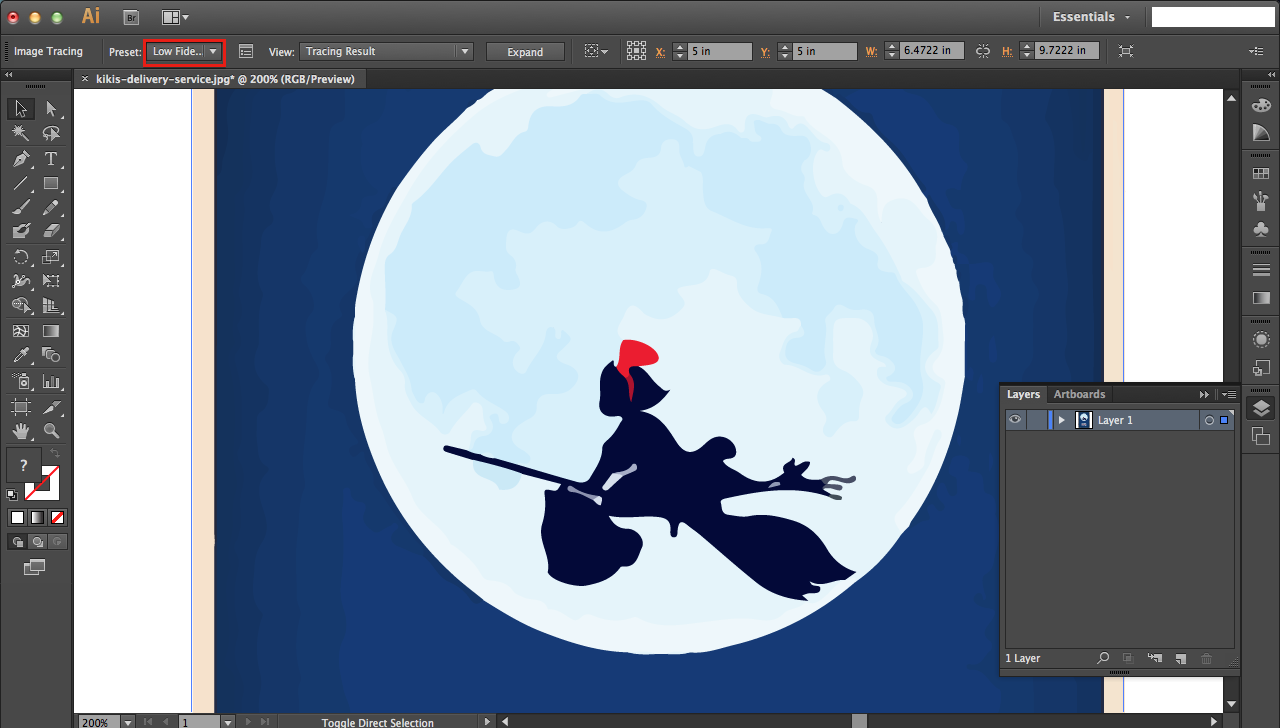Select the Paintbrush tool
Screen dimensions: 1280x728
pyautogui.click(x=21, y=208)
